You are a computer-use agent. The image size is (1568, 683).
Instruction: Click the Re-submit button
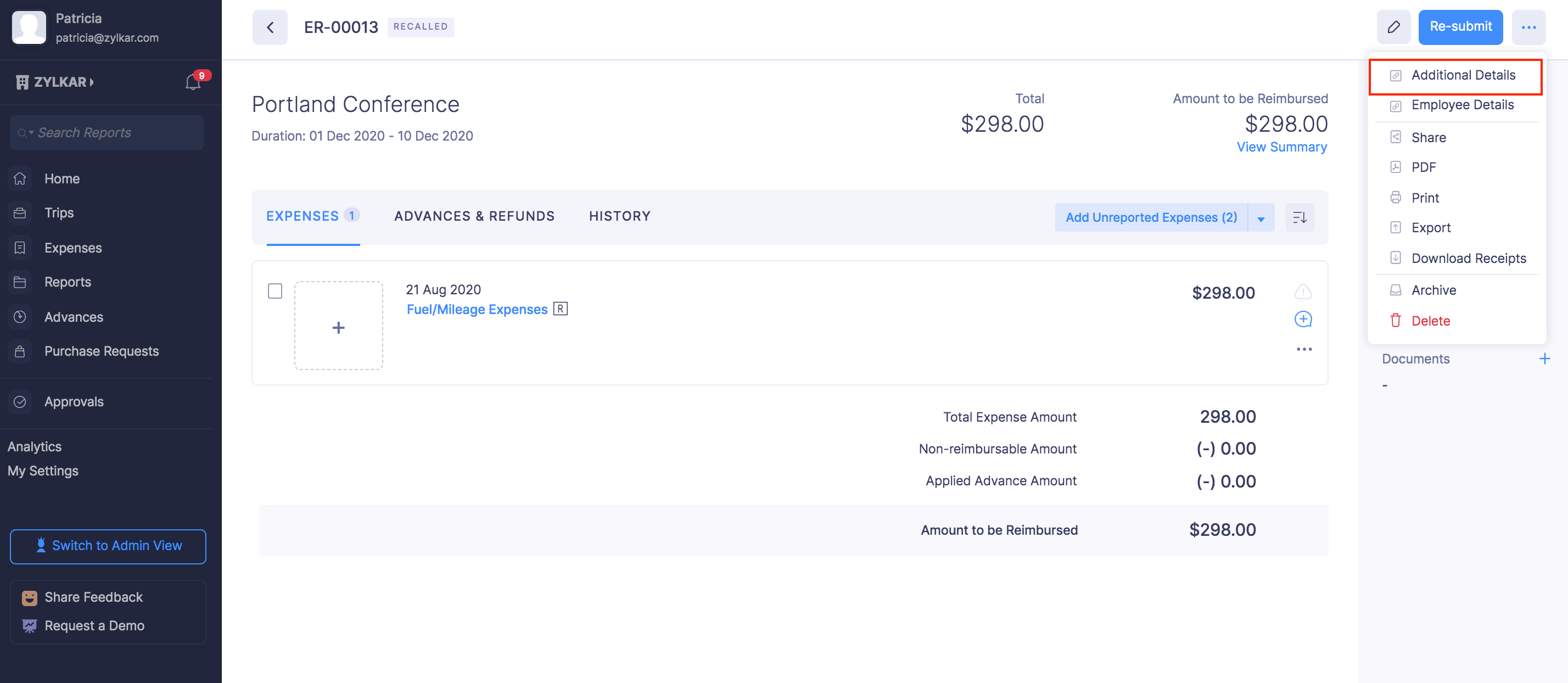pos(1460,27)
